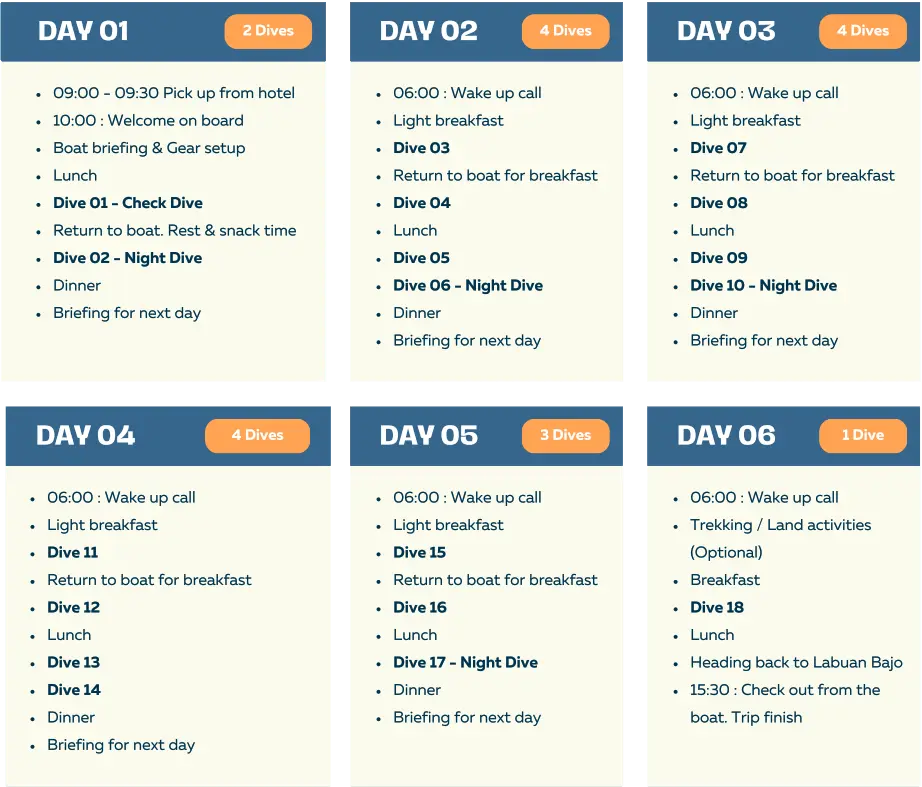This screenshot has height=787, width=922.
Task: Choose the DAY 06 heading
Action: click(x=726, y=435)
